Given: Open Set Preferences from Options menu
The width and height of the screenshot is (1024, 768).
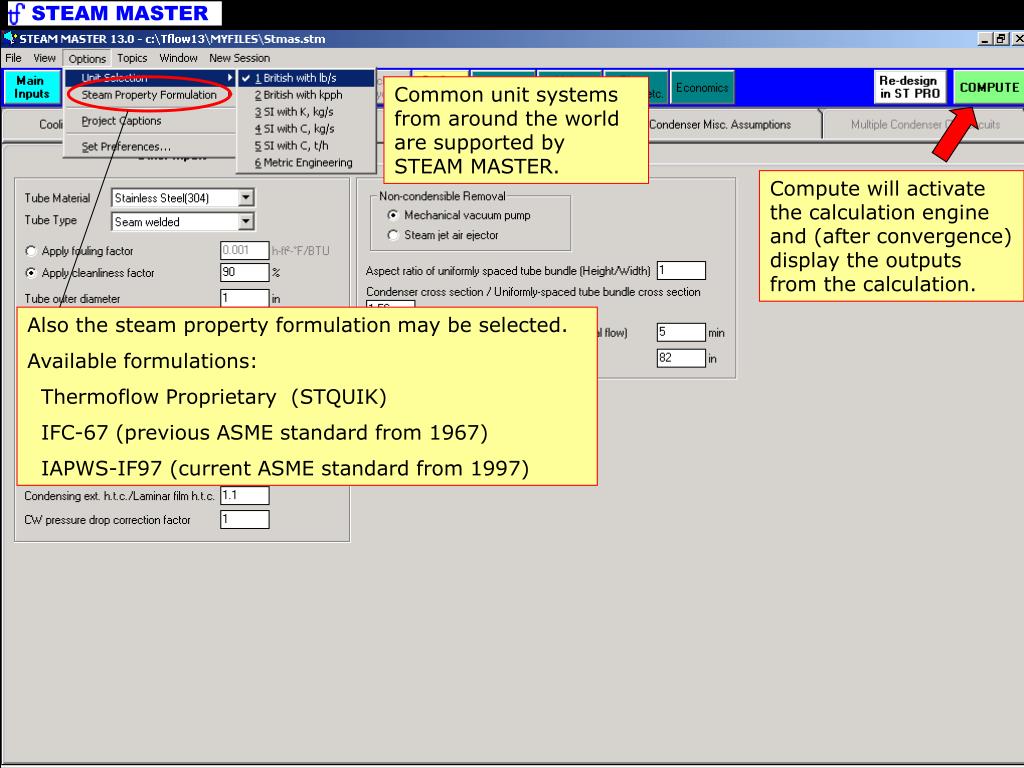Looking at the screenshot, I should pos(126,146).
